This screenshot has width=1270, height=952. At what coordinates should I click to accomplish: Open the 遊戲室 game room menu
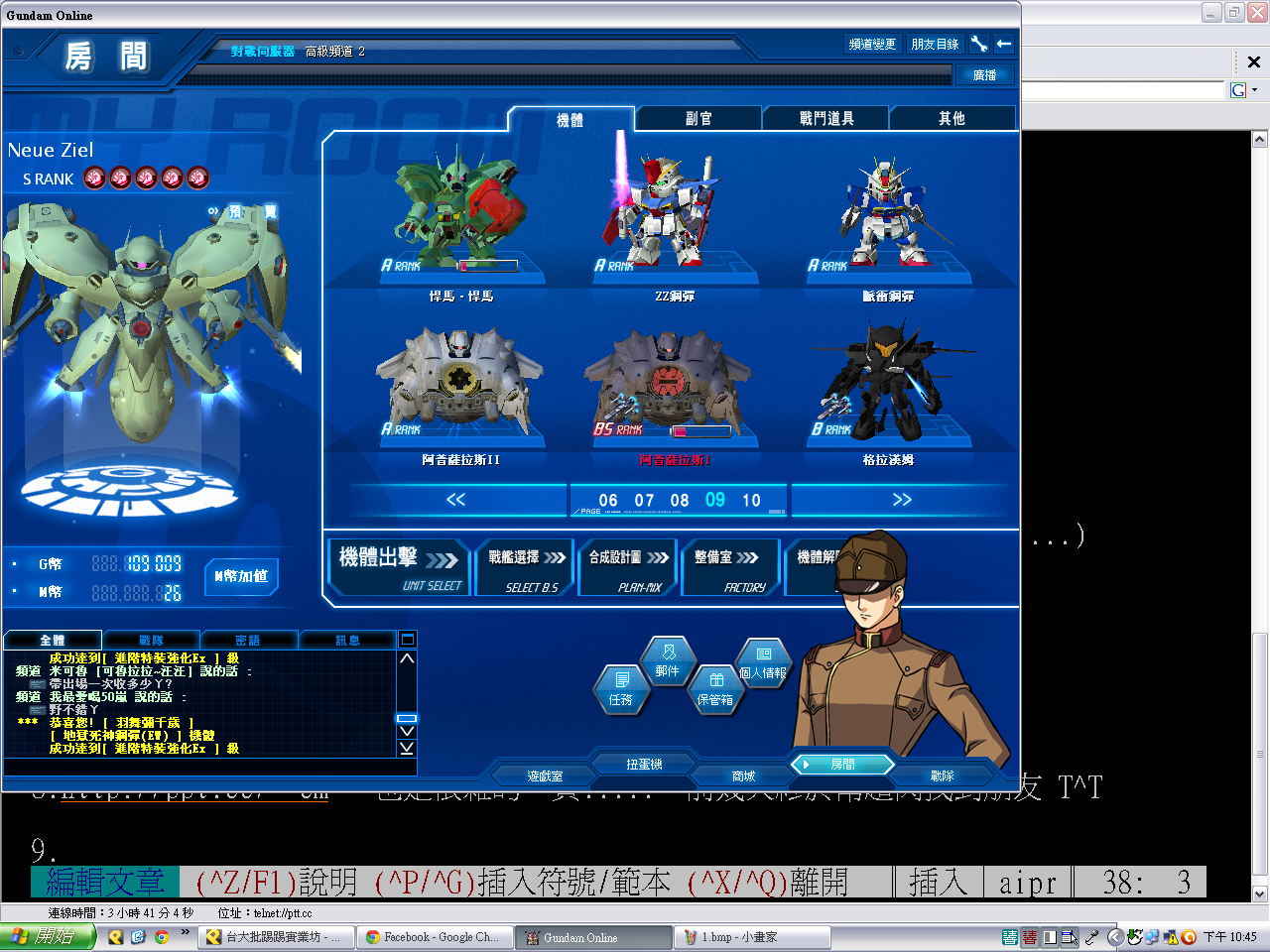tap(545, 776)
